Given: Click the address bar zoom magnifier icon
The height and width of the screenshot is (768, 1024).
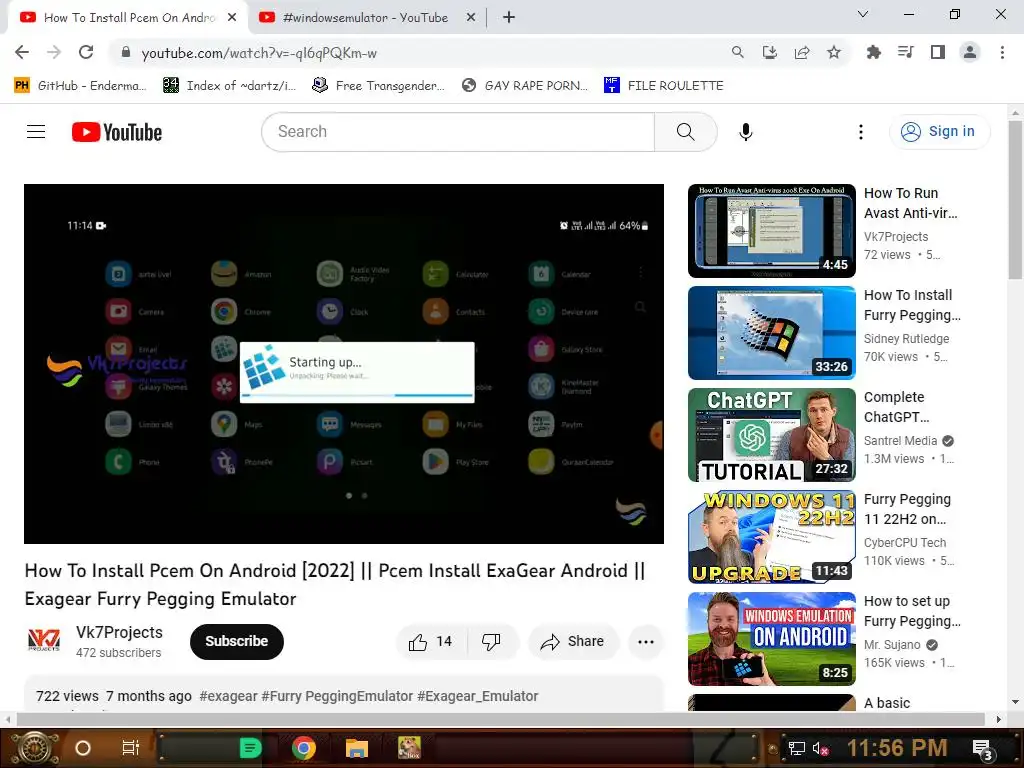Looking at the screenshot, I should tap(737, 52).
